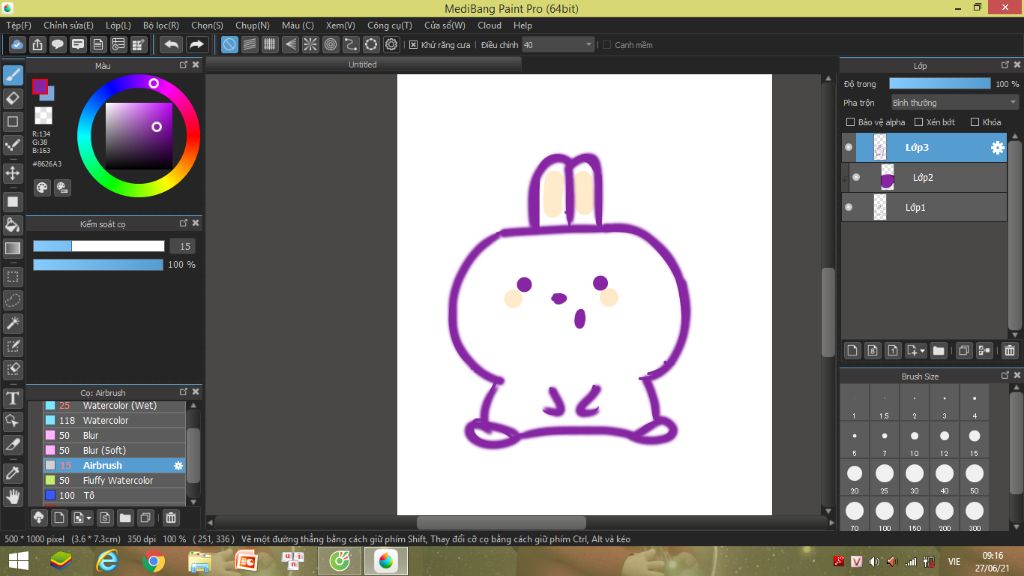Select the Text tool
This screenshot has width=1024, height=576.
(13, 398)
